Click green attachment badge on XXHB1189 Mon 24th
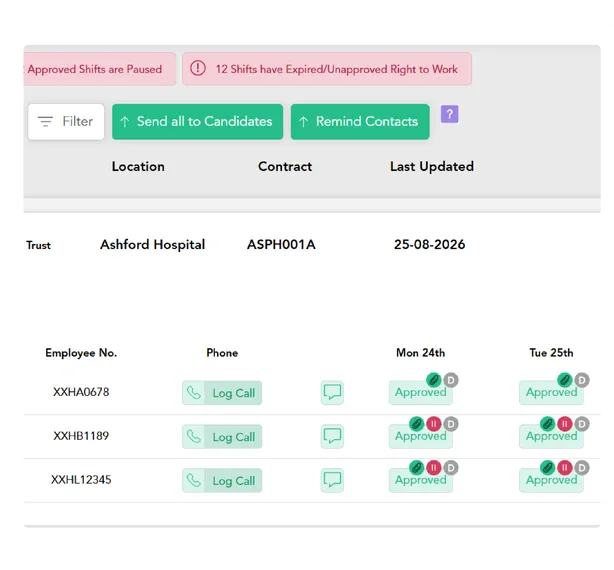Image resolution: width=614 pixels, height=570 pixels. [417, 424]
